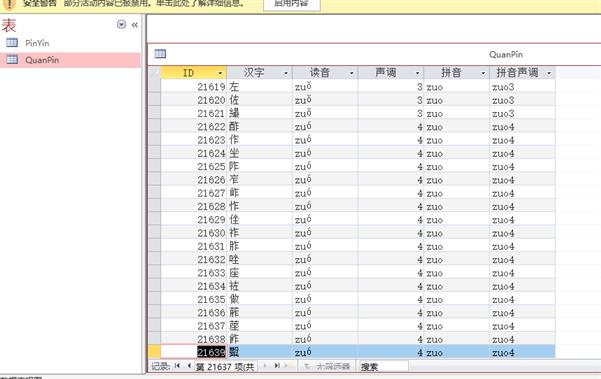
Task: Click ID cell 21625
Action: pos(194,166)
